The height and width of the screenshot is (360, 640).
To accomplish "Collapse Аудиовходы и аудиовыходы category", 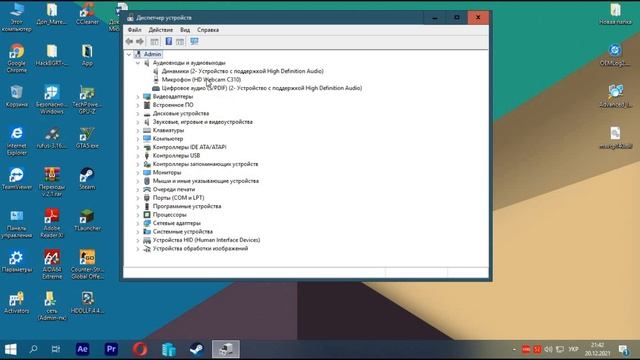I will [x=138, y=63].
